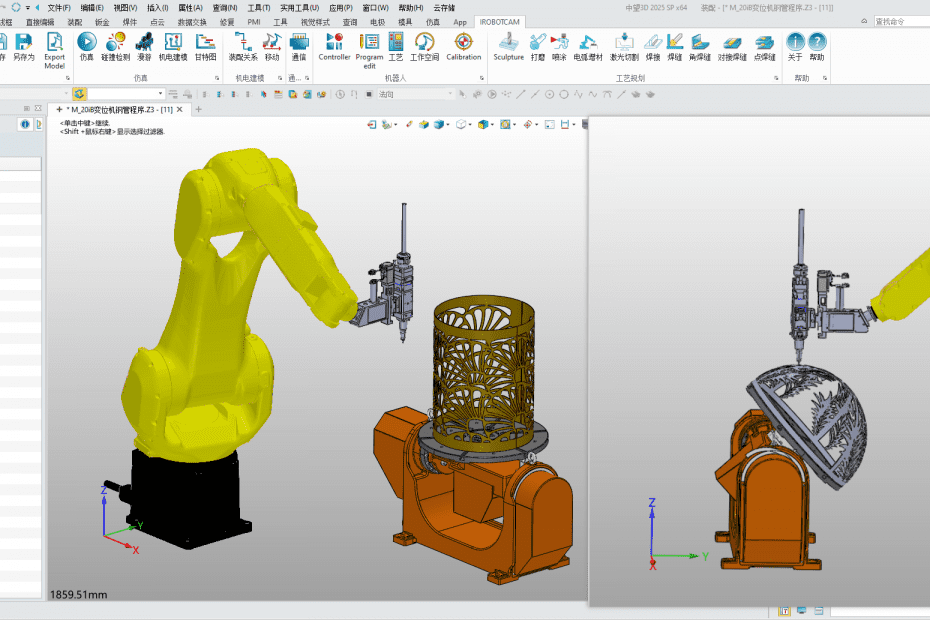
Task: Start the 仿真 simulation tool
Action: [86, 47]
